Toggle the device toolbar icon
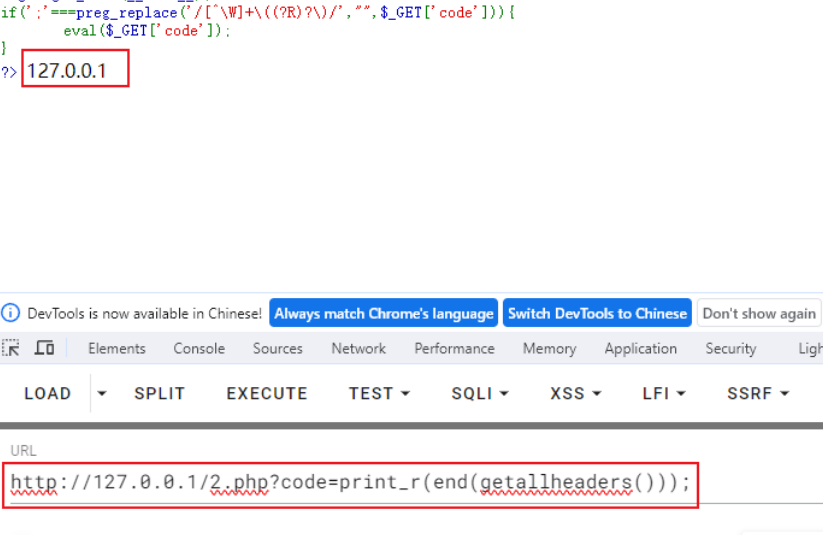The image size is (823, 535). [x=45, y=348]
